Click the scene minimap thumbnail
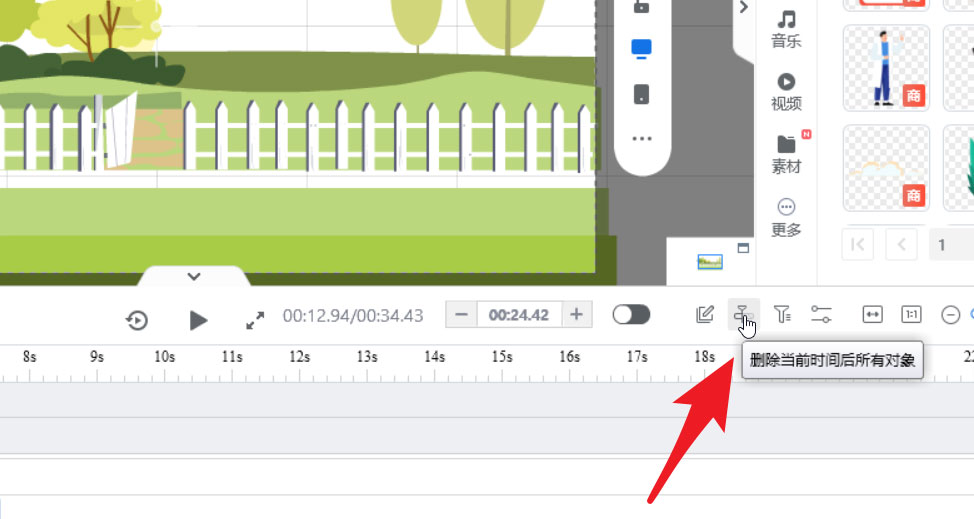Viewport: 974px width, 519px height. [x=710, y=262]
